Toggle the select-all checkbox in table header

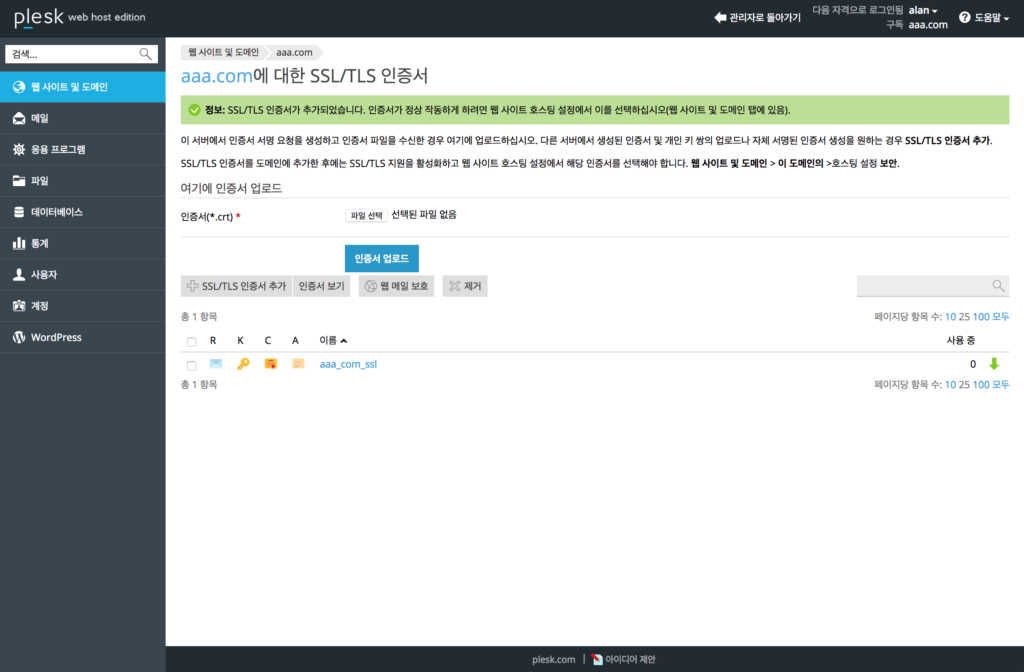[191, 342]
